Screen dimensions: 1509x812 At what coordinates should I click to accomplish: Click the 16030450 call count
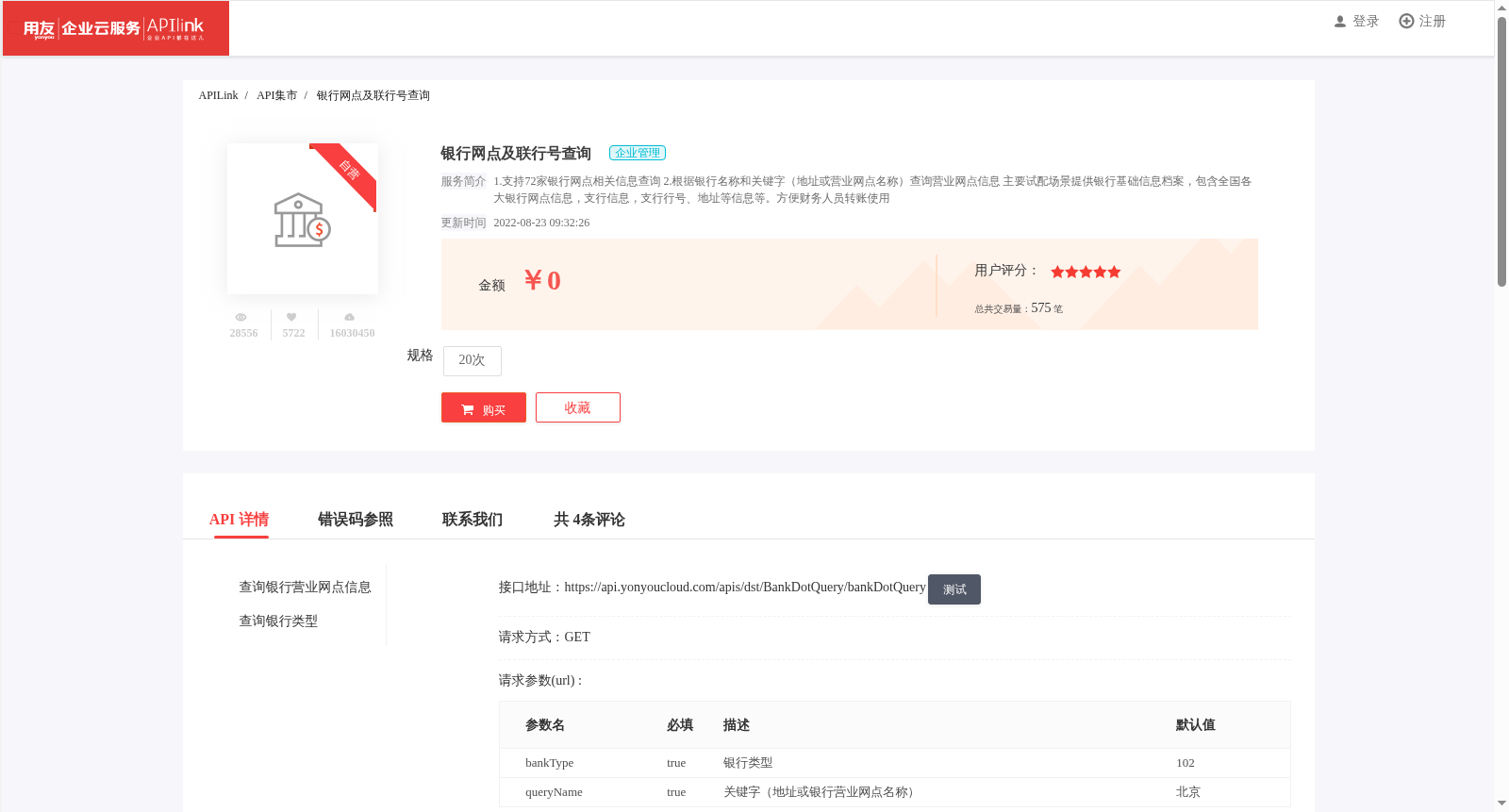point(352,334)
